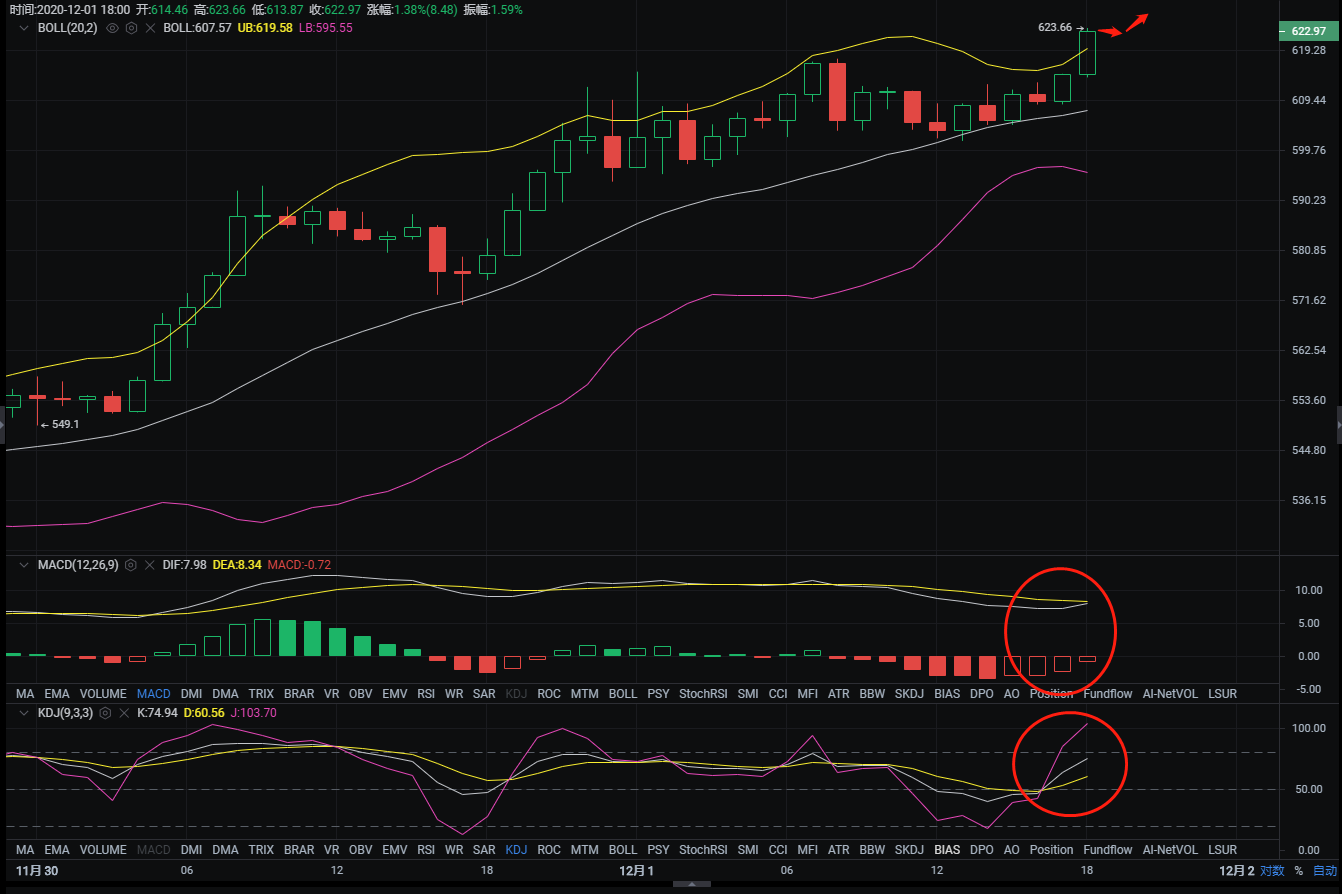Select highlighted MACD tab under MACD chart
Screen dimensions: 1342x894
154,693
